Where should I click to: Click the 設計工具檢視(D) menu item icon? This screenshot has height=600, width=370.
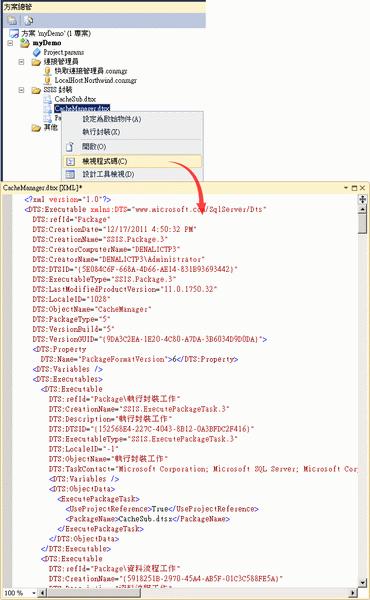tap(70, 174)
